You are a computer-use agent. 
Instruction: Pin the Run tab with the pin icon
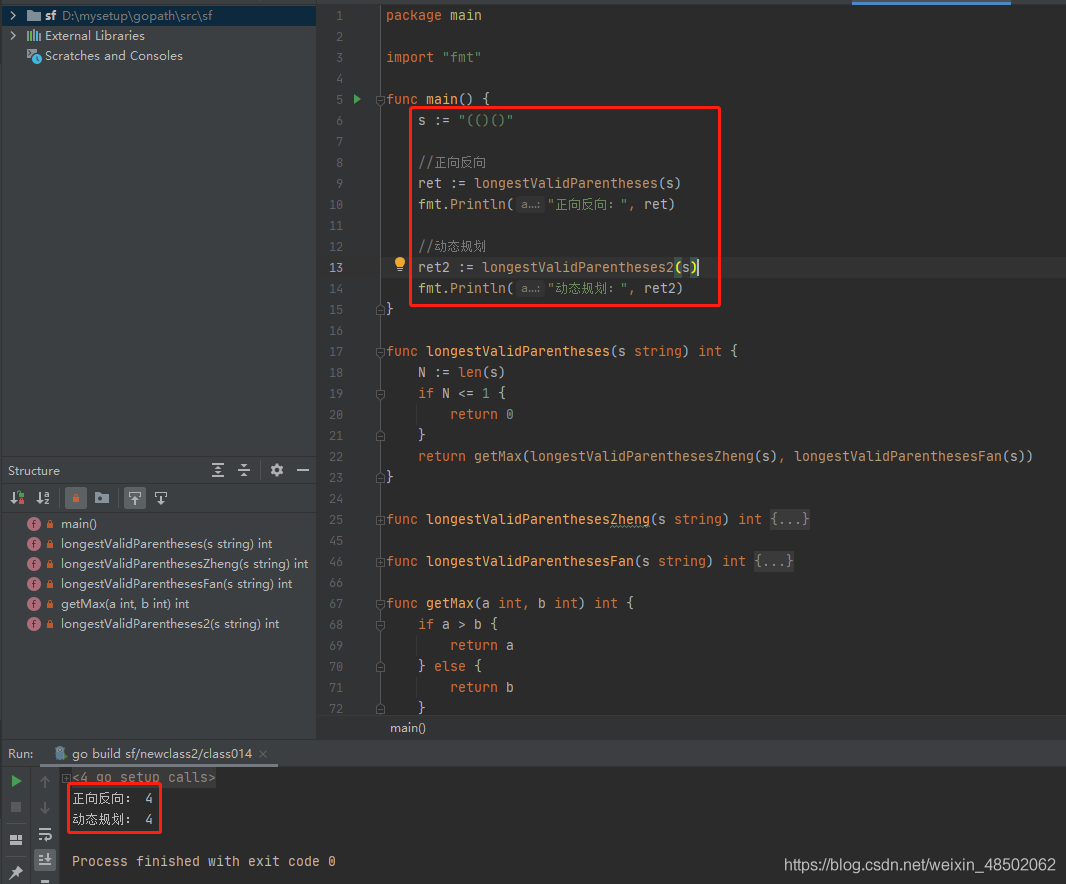pyautogui.click(x=16, y=872)
